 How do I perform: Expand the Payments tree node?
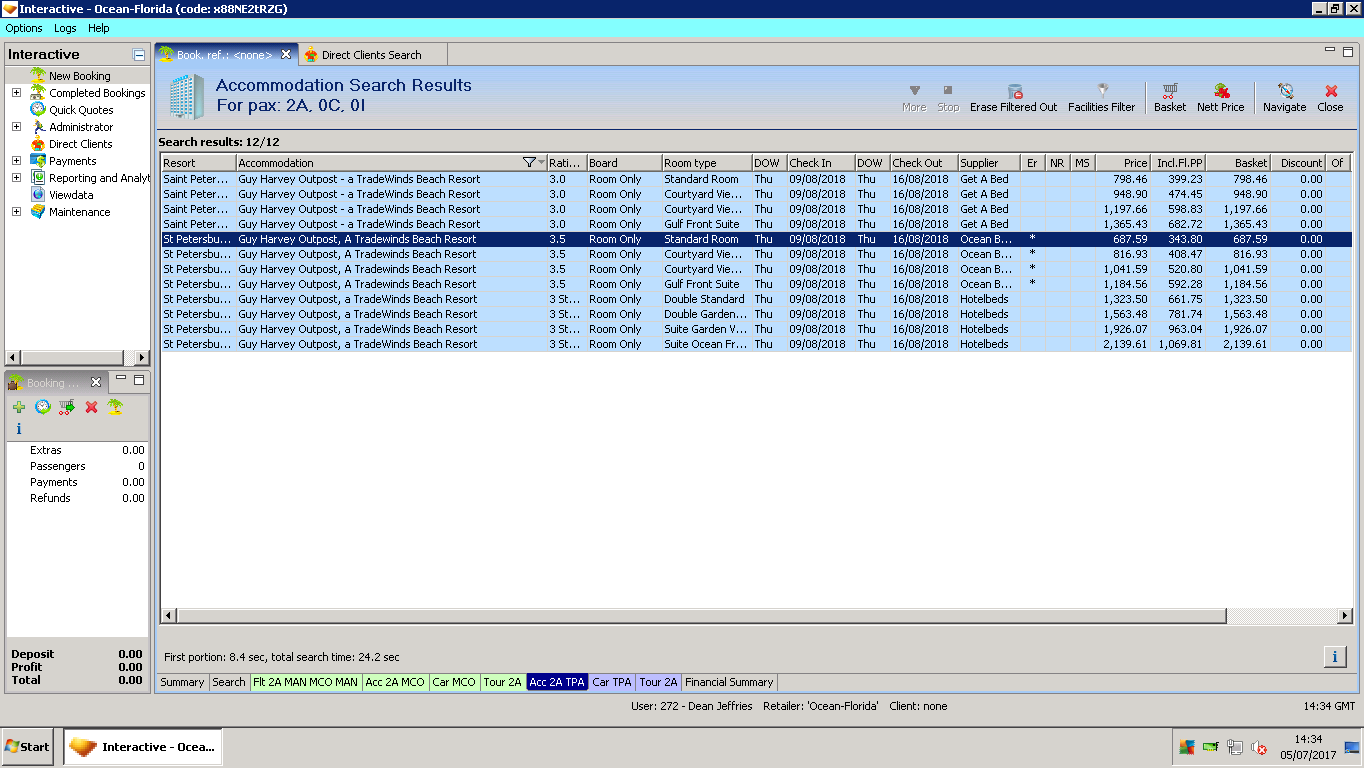pyautogui.click(x=16, y=161)
